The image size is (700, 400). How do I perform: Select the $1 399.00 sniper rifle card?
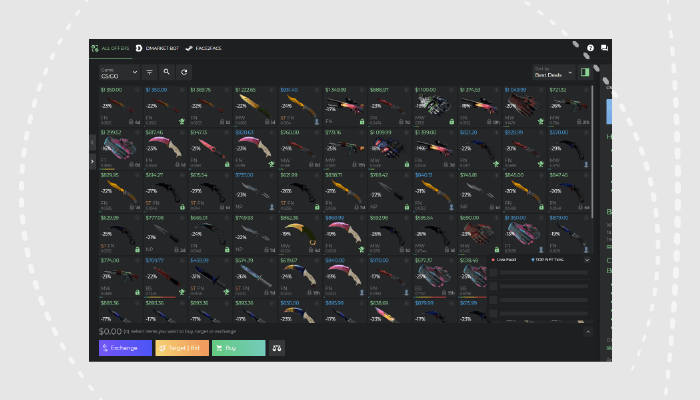[434, 149]
